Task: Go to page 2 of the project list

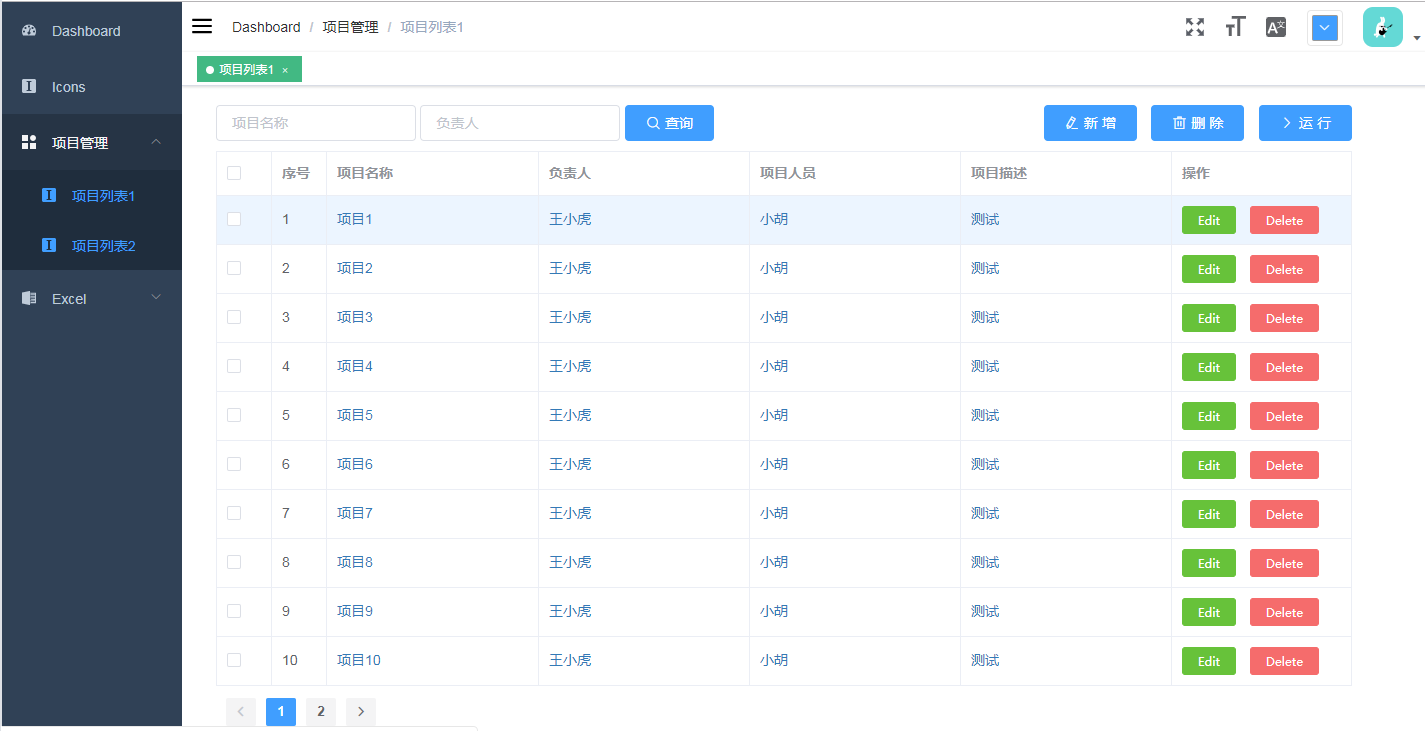Action: pyautogui.click(x=321, y=711)
